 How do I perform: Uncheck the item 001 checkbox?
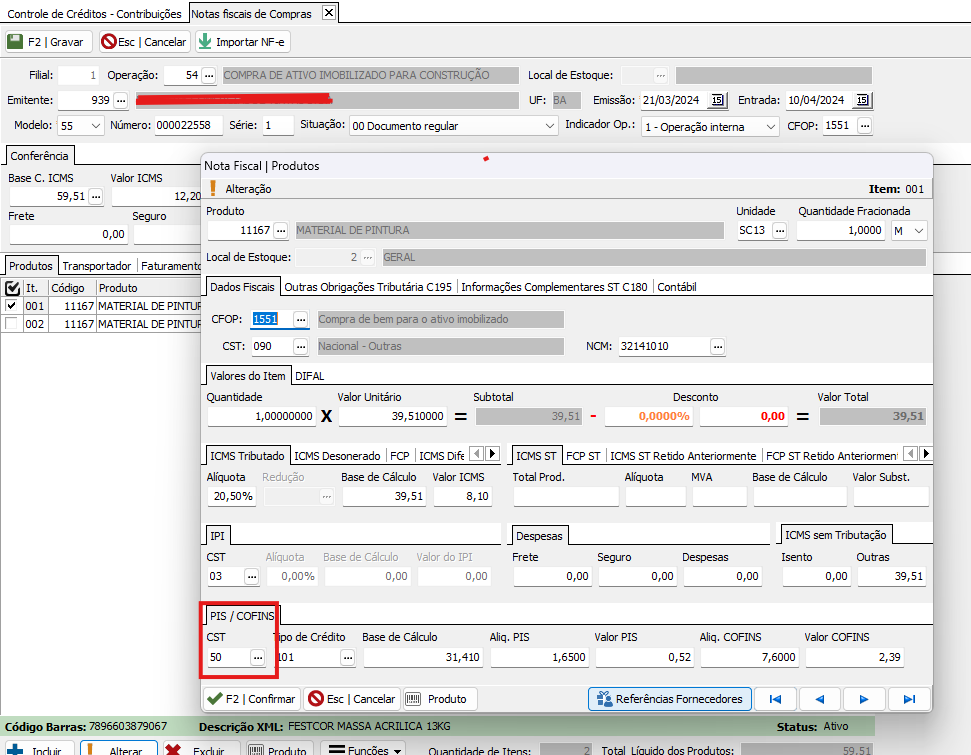coord(12,306)
